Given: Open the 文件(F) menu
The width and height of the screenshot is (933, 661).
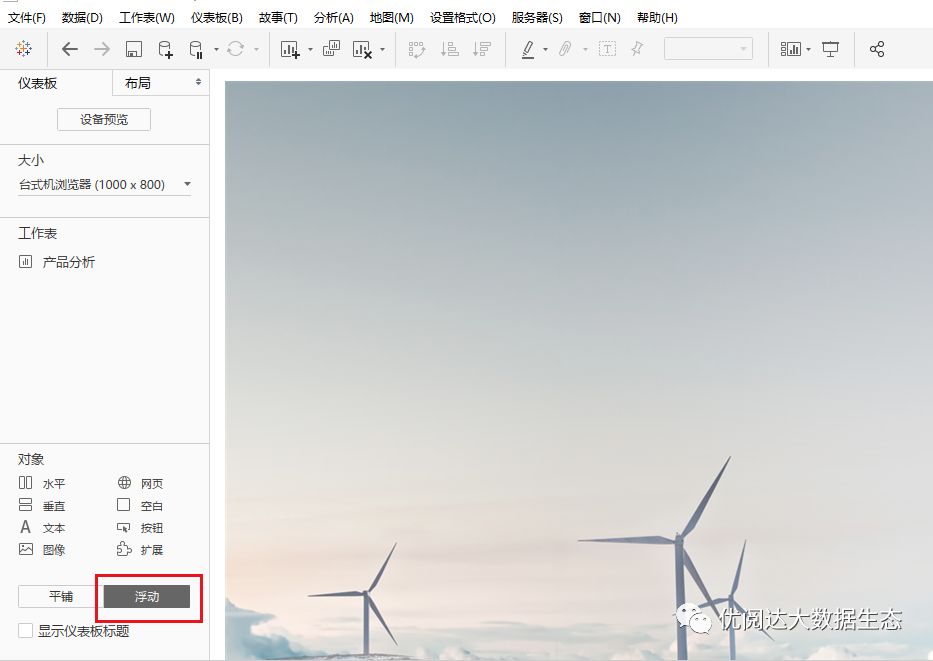Looking at the screenshot, I should [27, 18].
